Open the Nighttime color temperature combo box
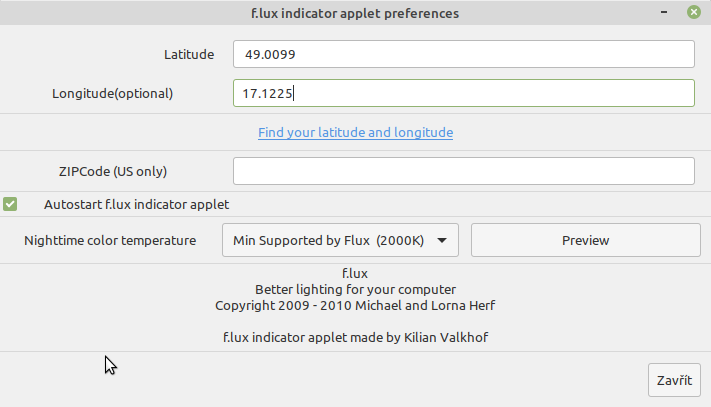The image size is (711, 407). [340, 240]
